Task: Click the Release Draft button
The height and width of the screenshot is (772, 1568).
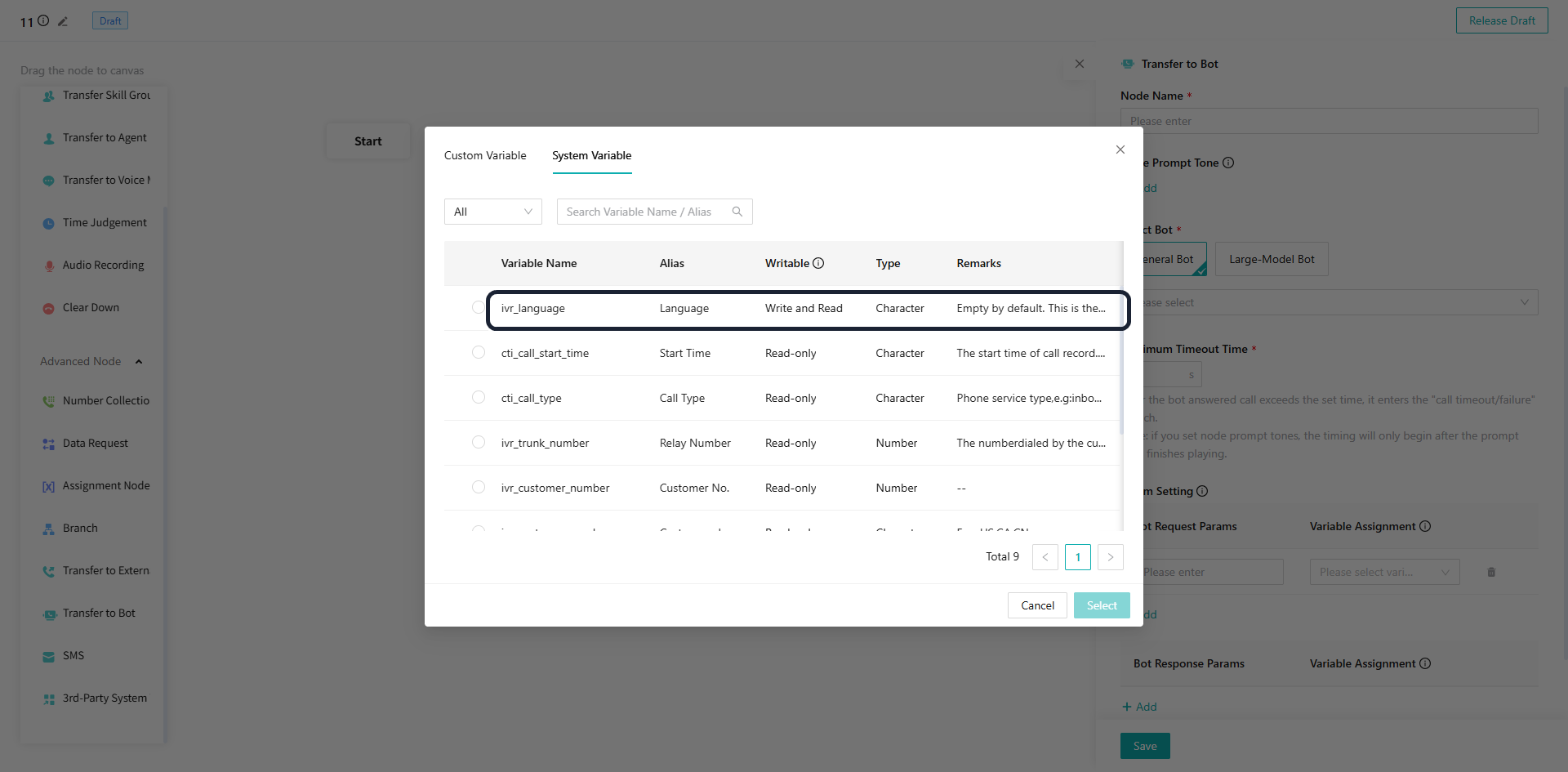Action: click(x=1502, y=20)
